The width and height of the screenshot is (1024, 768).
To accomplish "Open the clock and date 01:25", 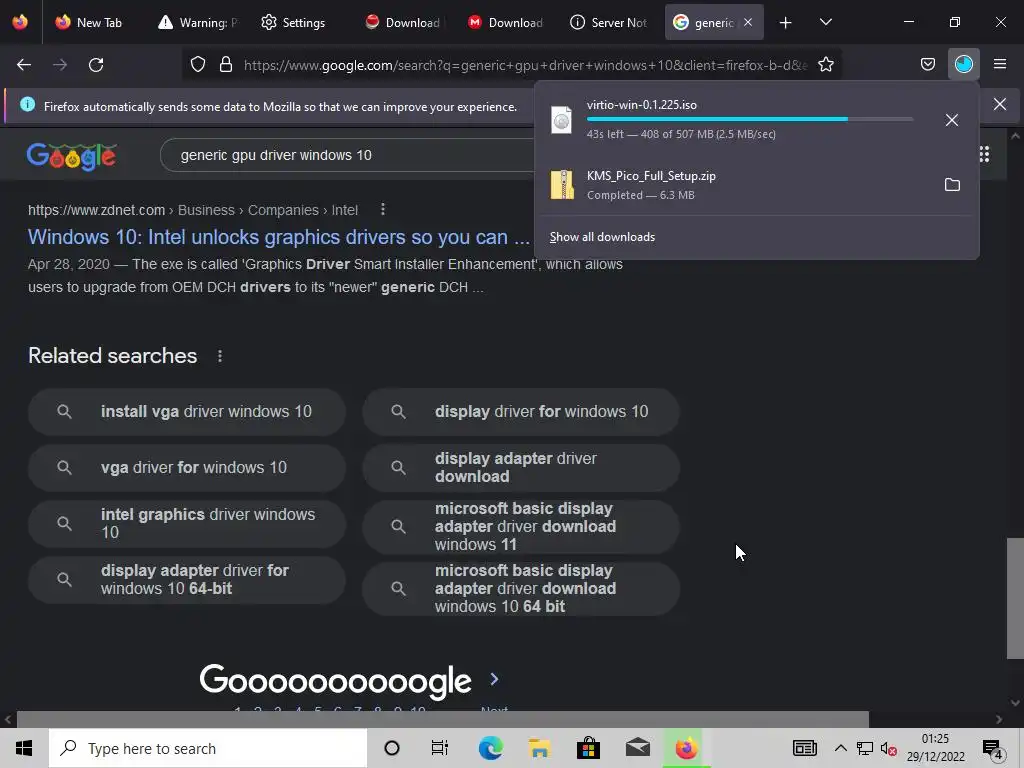I will pos(935,748).
